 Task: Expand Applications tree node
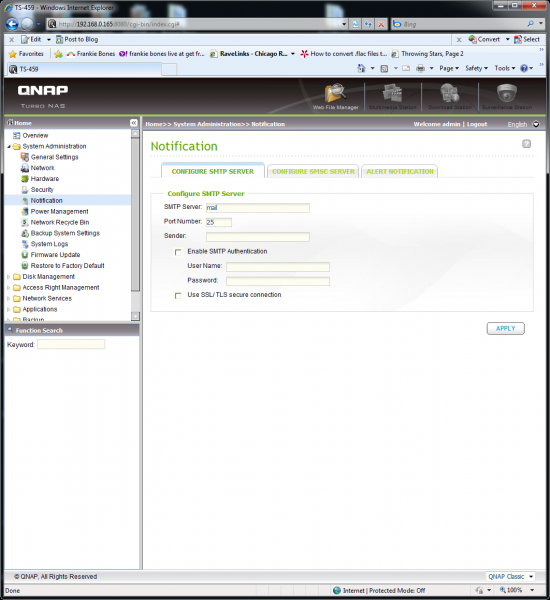coord(9,309)
